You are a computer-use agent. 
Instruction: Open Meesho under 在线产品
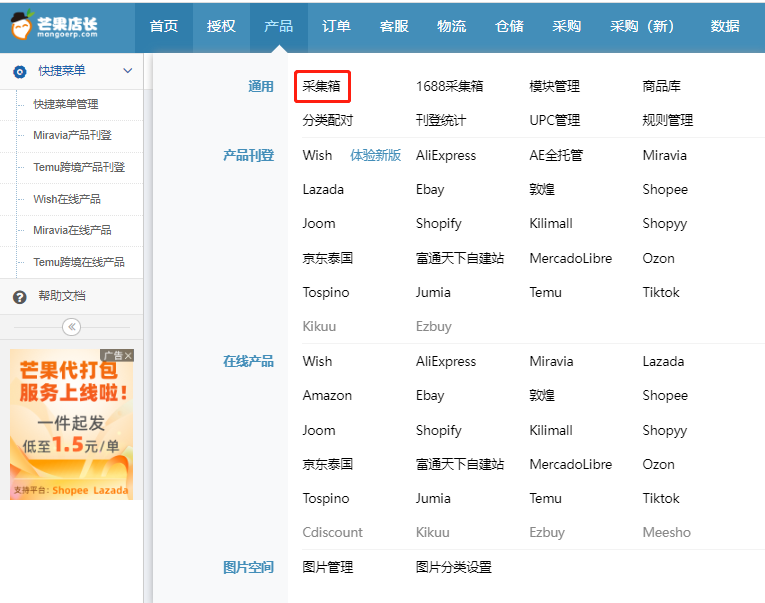[666, 532]
